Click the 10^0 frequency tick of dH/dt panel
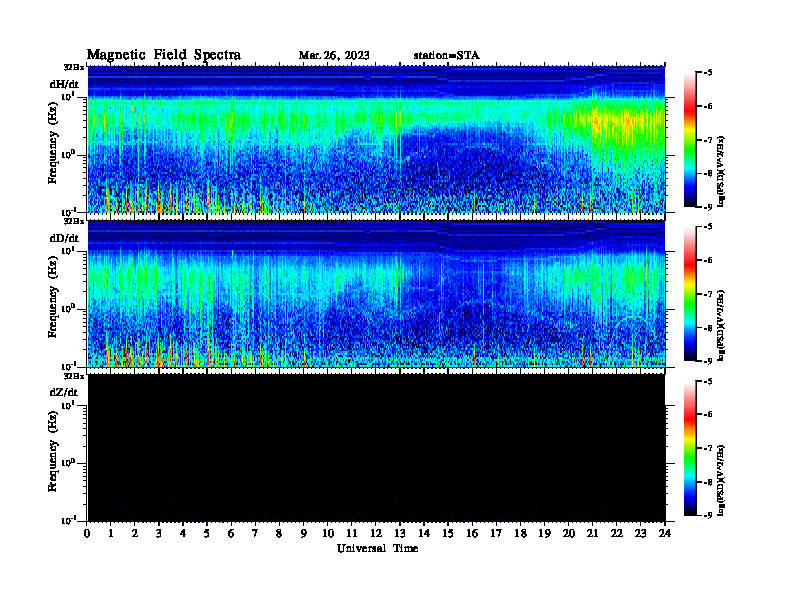 pyautogui.click(x=68, y=154)
